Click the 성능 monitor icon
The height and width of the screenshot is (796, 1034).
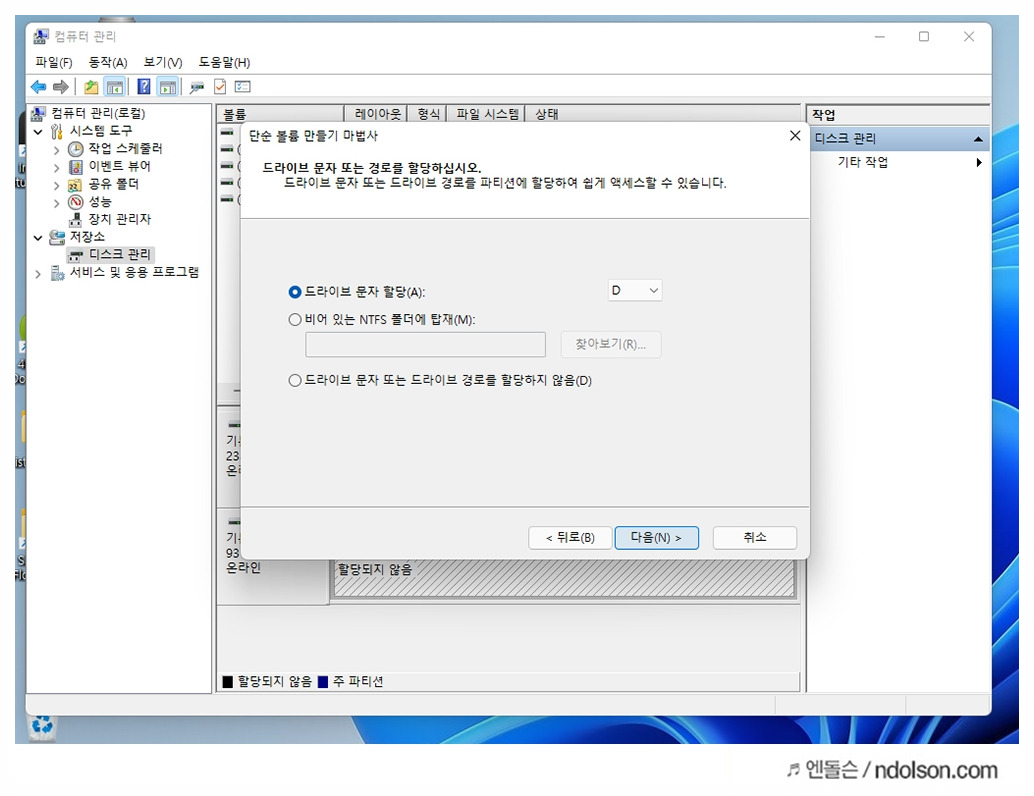76,202
